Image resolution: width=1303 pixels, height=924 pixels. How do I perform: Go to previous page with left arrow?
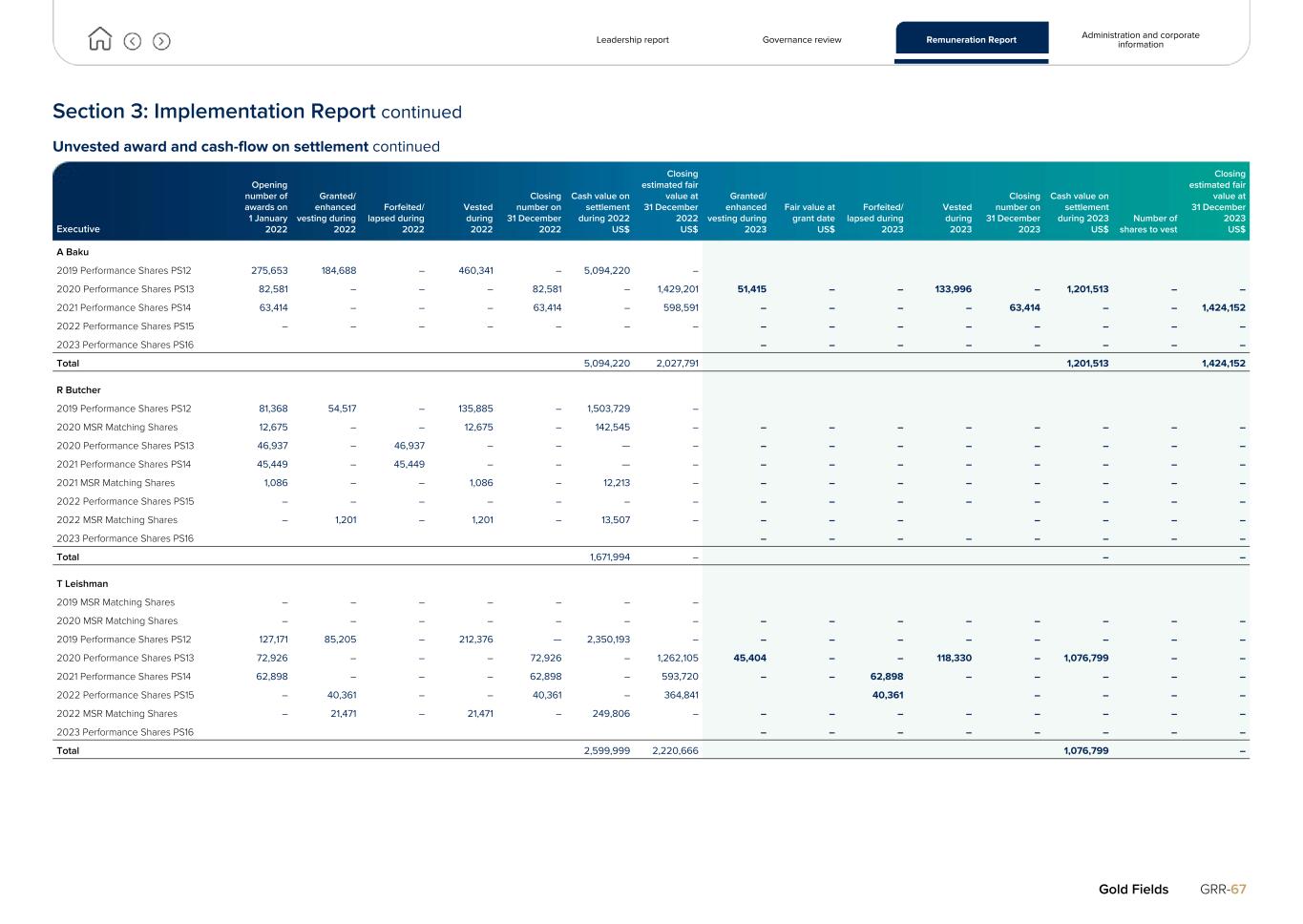[133, 41]
